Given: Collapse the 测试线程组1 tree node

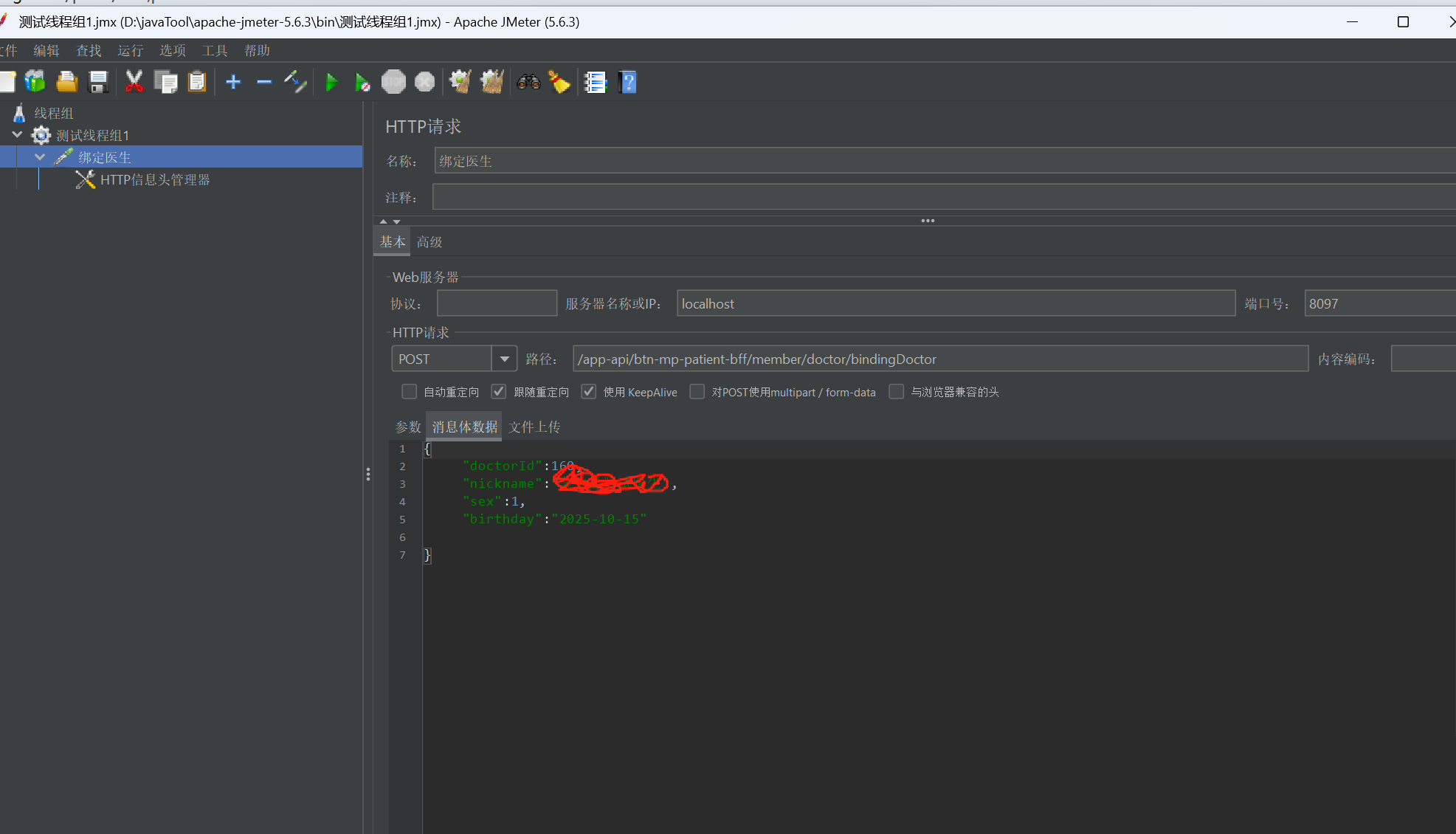Looking at the screenshot, I should (x=17, y=135).
